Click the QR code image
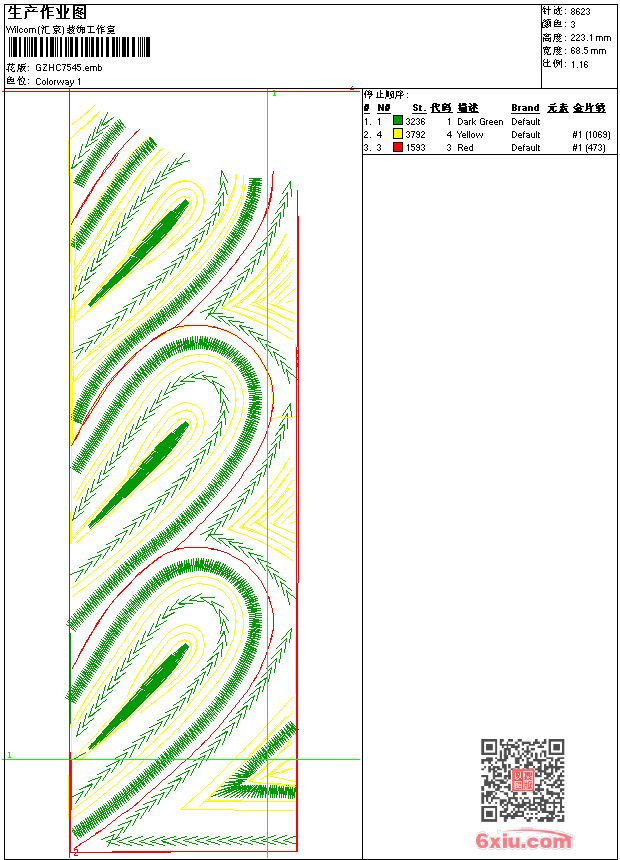 click(523, 780)
